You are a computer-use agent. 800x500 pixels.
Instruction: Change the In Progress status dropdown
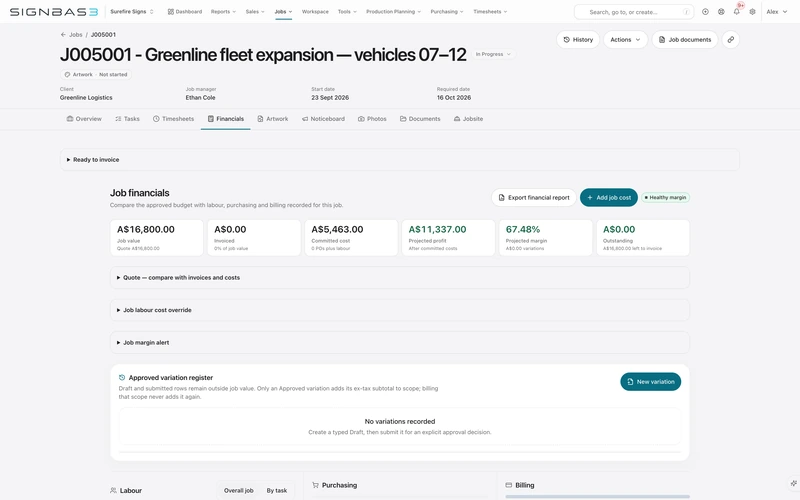pyautogui.click(x=493, y=54)
